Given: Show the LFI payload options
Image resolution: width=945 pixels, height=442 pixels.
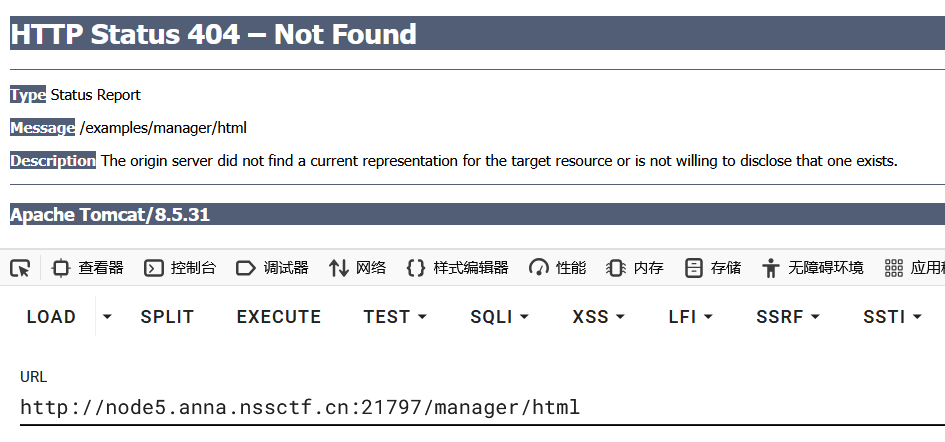Looking at the screenshot, I should 690,317.
